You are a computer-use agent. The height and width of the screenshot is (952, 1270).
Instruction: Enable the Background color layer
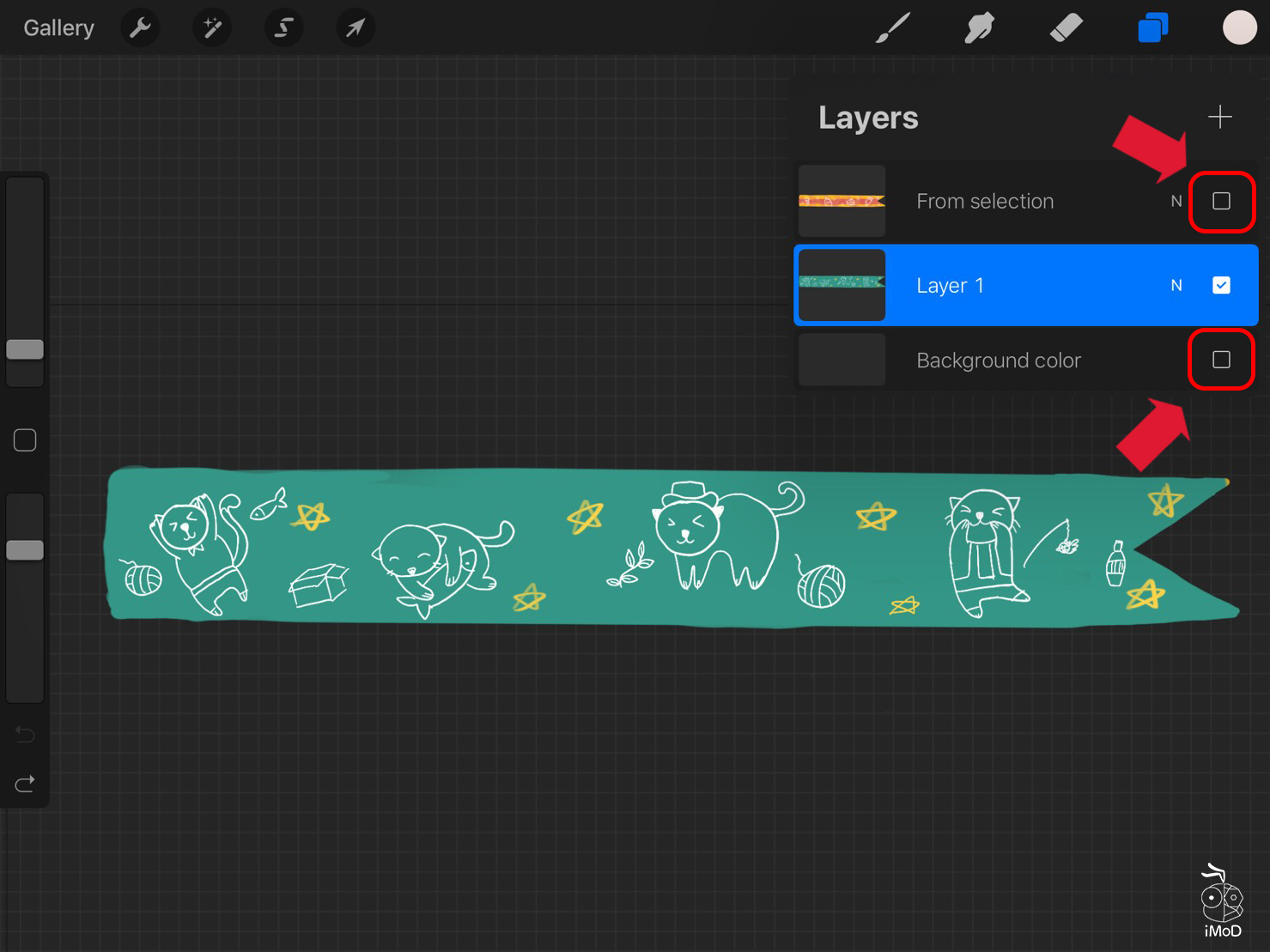click(x=1221, y=360)
